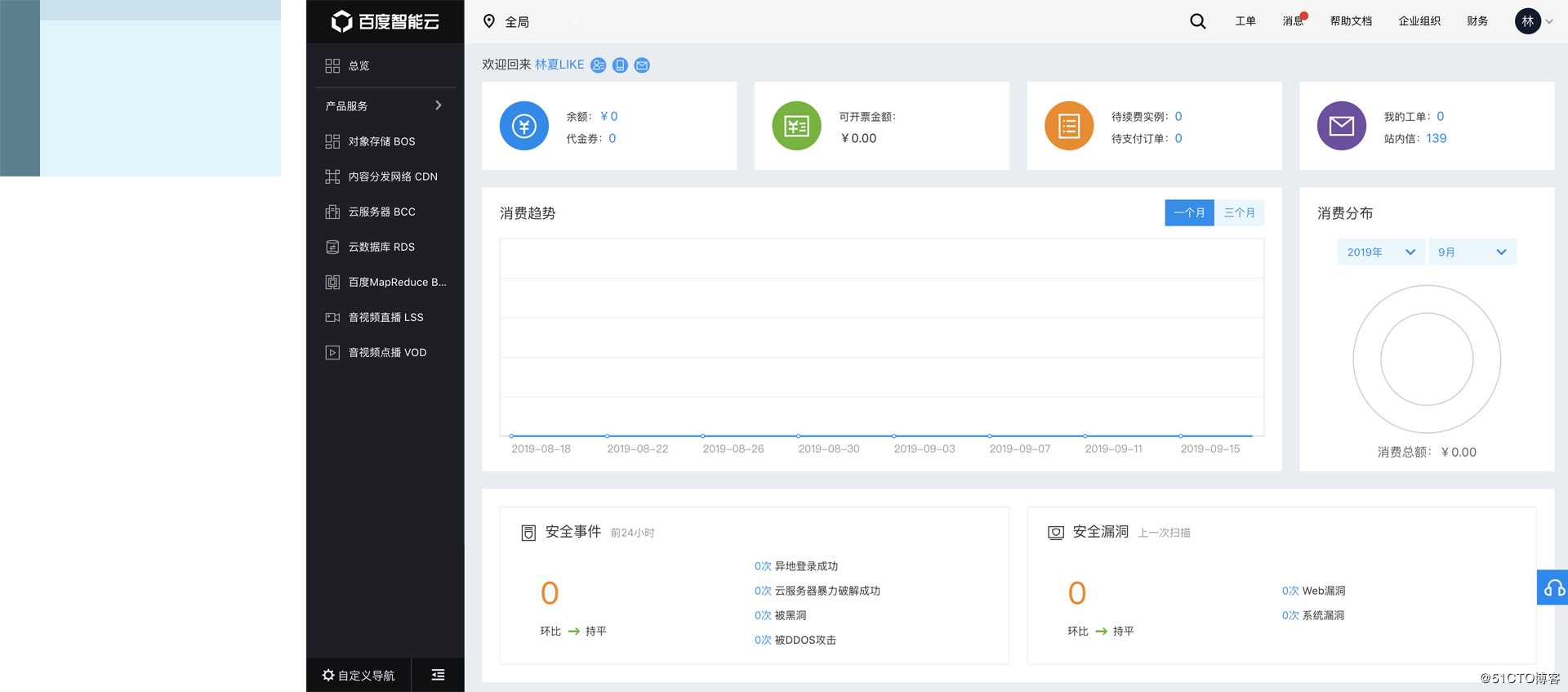Collapse the sidebar with the menu-fold icon
This screenshot has height=692, width=1568.
[438, 675]
